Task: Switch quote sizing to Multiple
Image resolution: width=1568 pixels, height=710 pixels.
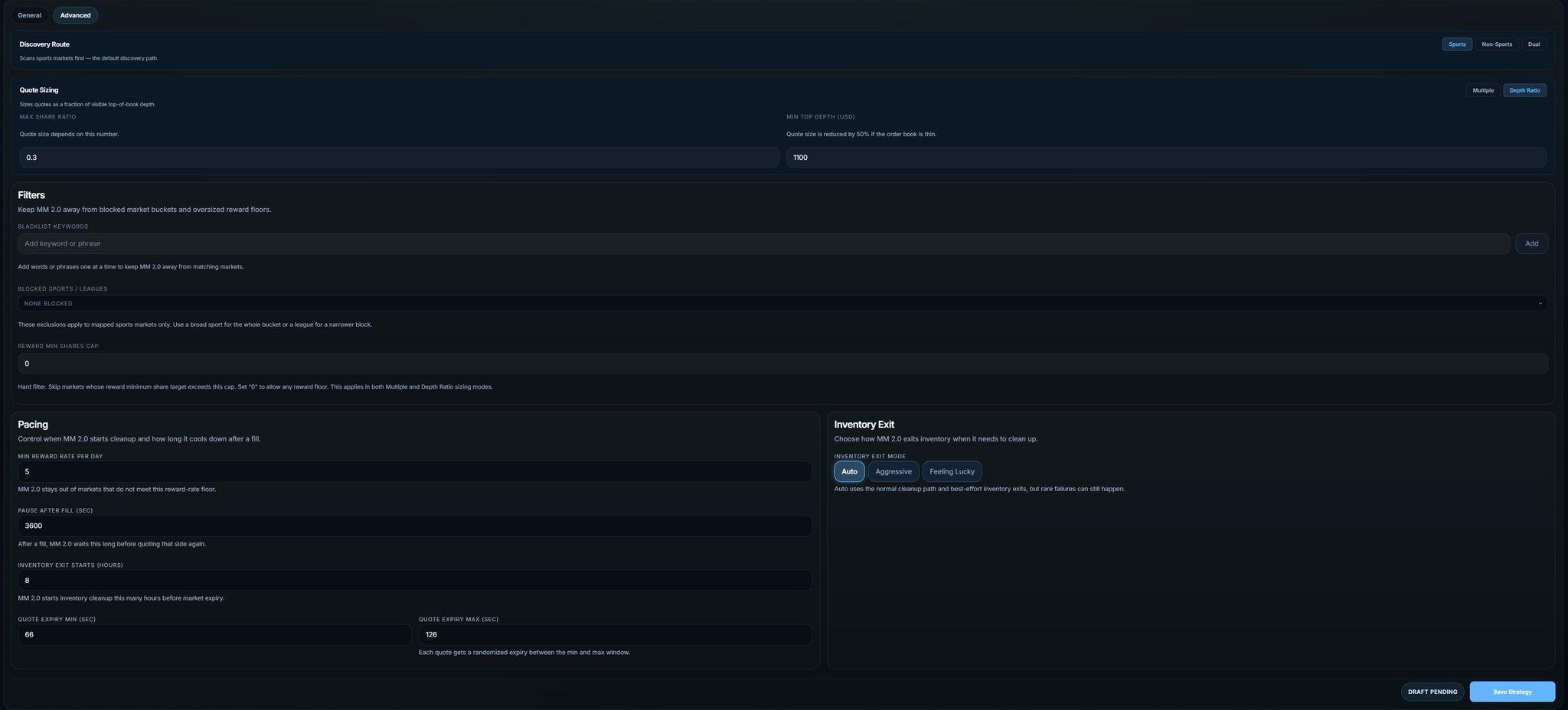Action: click(x=1482, y=90)
